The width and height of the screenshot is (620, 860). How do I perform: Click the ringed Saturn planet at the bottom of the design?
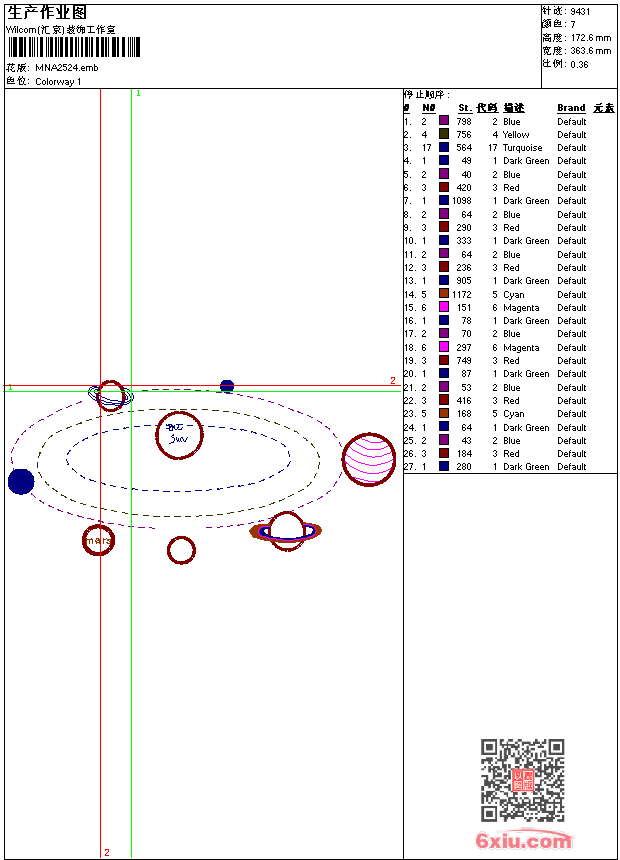tap(286, 531)
